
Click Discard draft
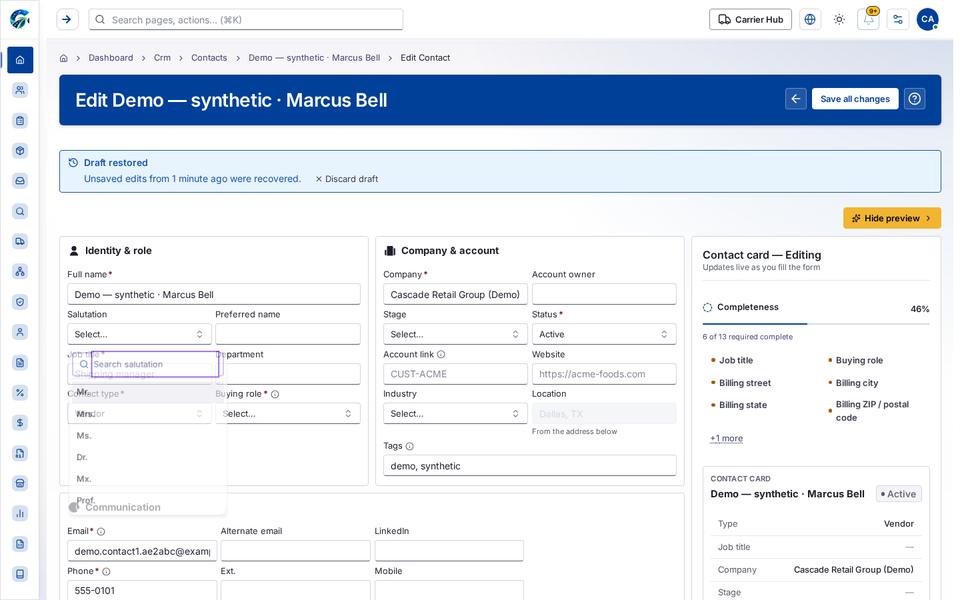tap(347, 179)
